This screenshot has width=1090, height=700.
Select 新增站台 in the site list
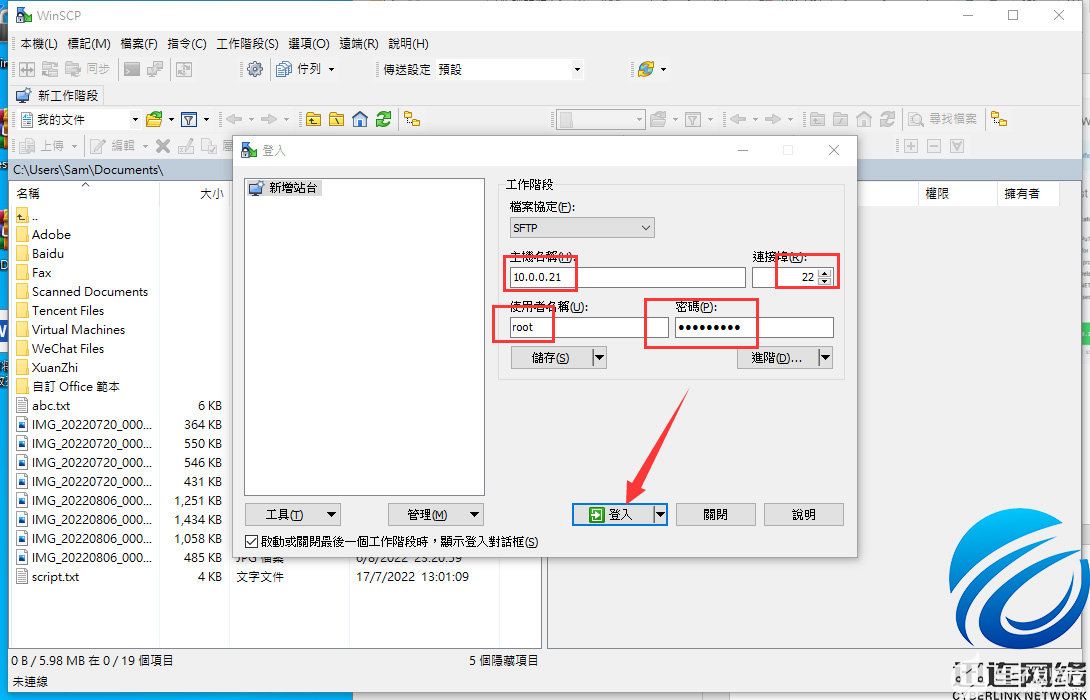coord(284,188)
